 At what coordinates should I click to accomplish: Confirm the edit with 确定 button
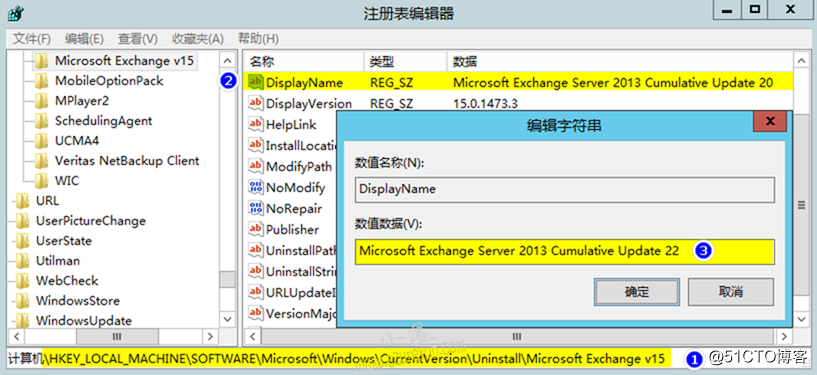(x=637, y=292)
